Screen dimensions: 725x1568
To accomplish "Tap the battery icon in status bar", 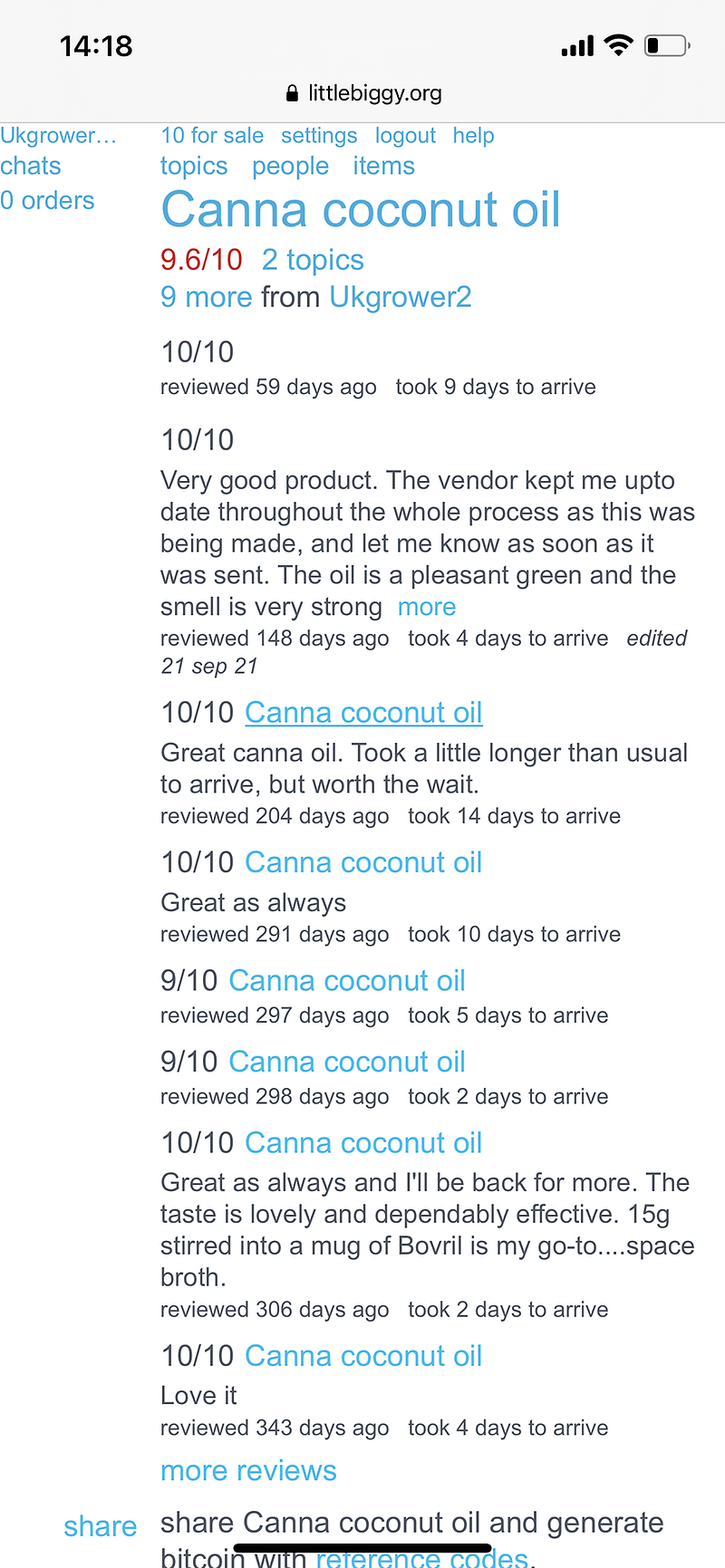I will (667, 45).
